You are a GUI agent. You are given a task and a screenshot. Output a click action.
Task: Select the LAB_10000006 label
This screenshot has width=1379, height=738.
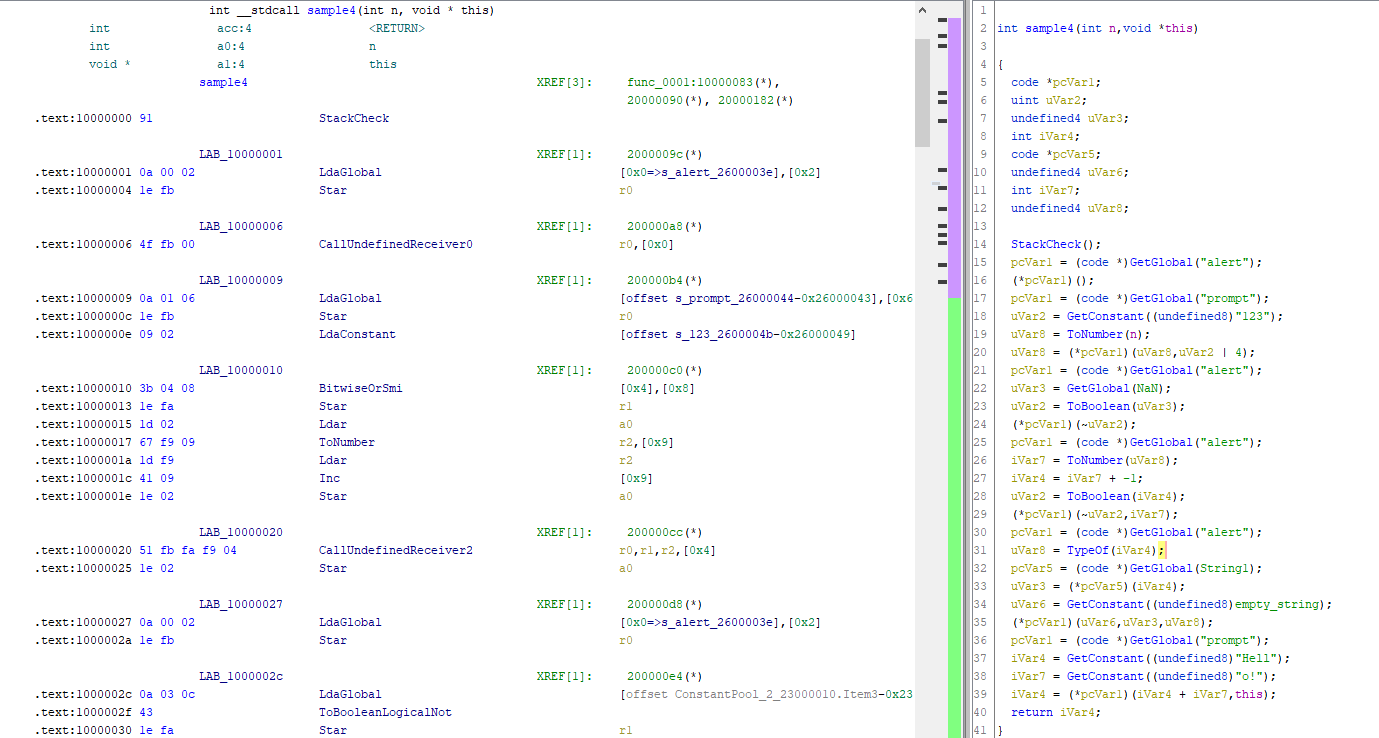pyautogui.click(x=241, y=226)
